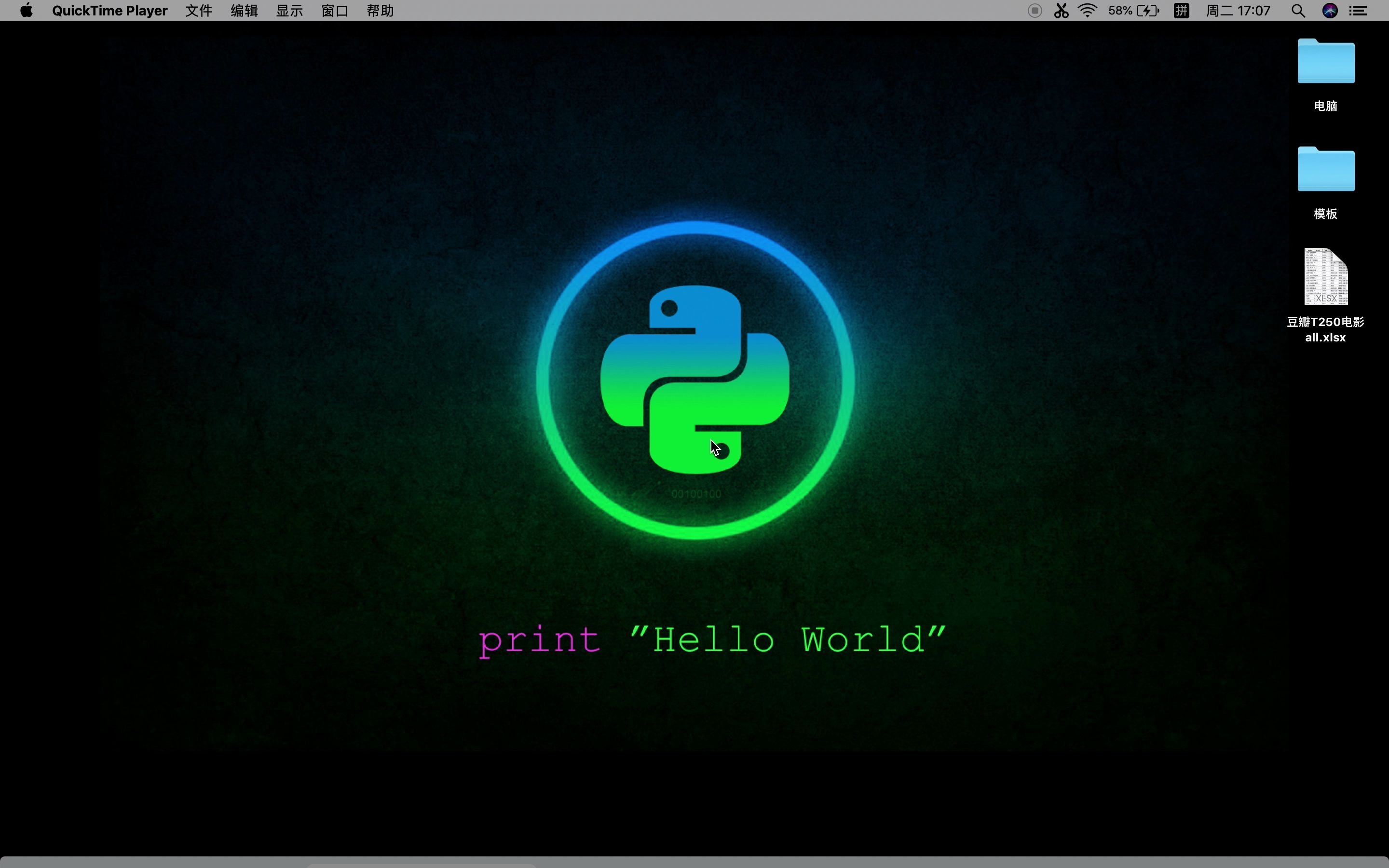This screenshot has width=1389, height=868.
Task: Click the clock showing 17:07
Action: pos(1239,10)
